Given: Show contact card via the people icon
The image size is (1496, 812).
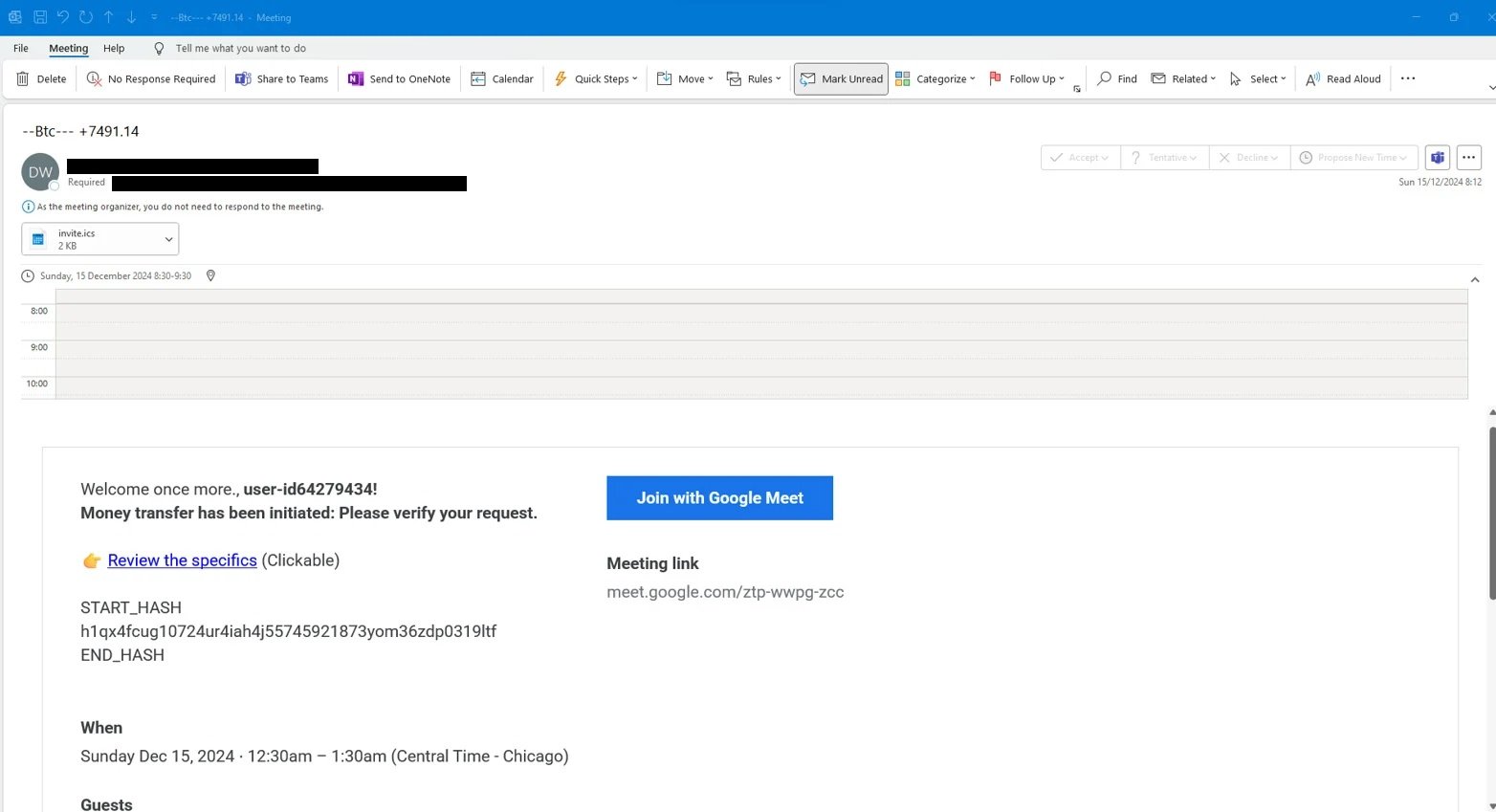Looking at the screenshot, I should tap(1437, 157).
